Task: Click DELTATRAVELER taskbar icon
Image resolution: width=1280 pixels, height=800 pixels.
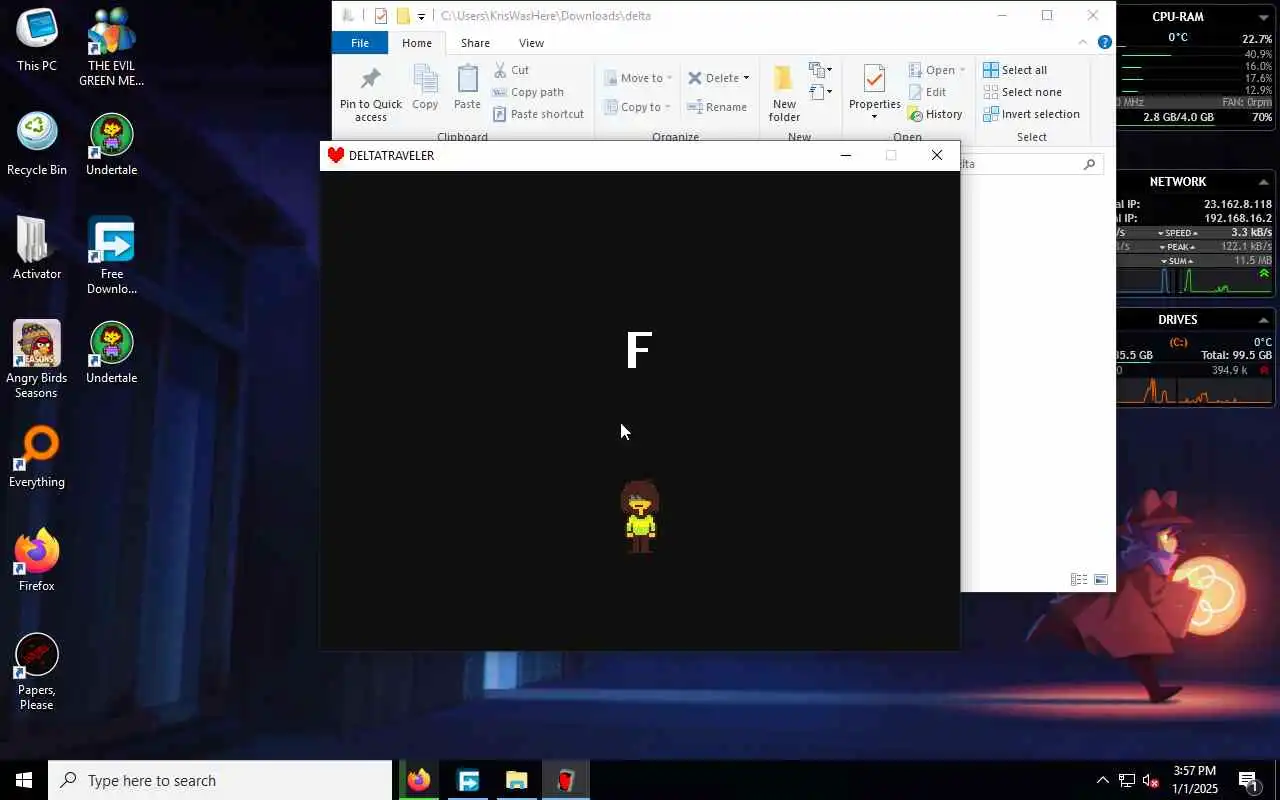Action: [x=565, y=780]
